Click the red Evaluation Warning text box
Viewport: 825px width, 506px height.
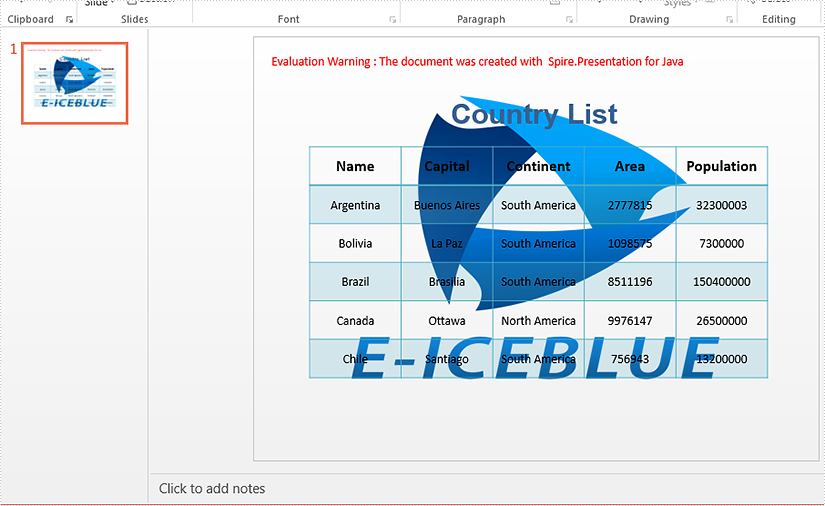[477, 62]
